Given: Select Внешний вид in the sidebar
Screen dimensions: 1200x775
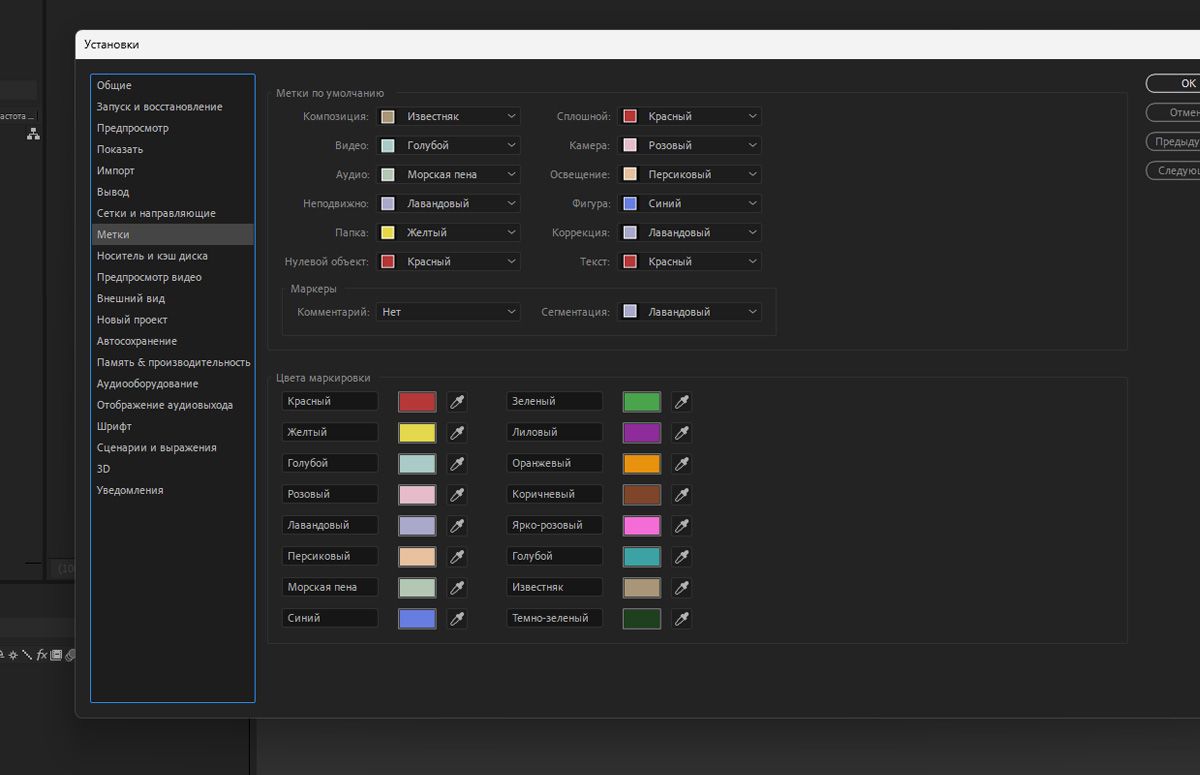Looking at the screenshot, I should click(131, 299).
